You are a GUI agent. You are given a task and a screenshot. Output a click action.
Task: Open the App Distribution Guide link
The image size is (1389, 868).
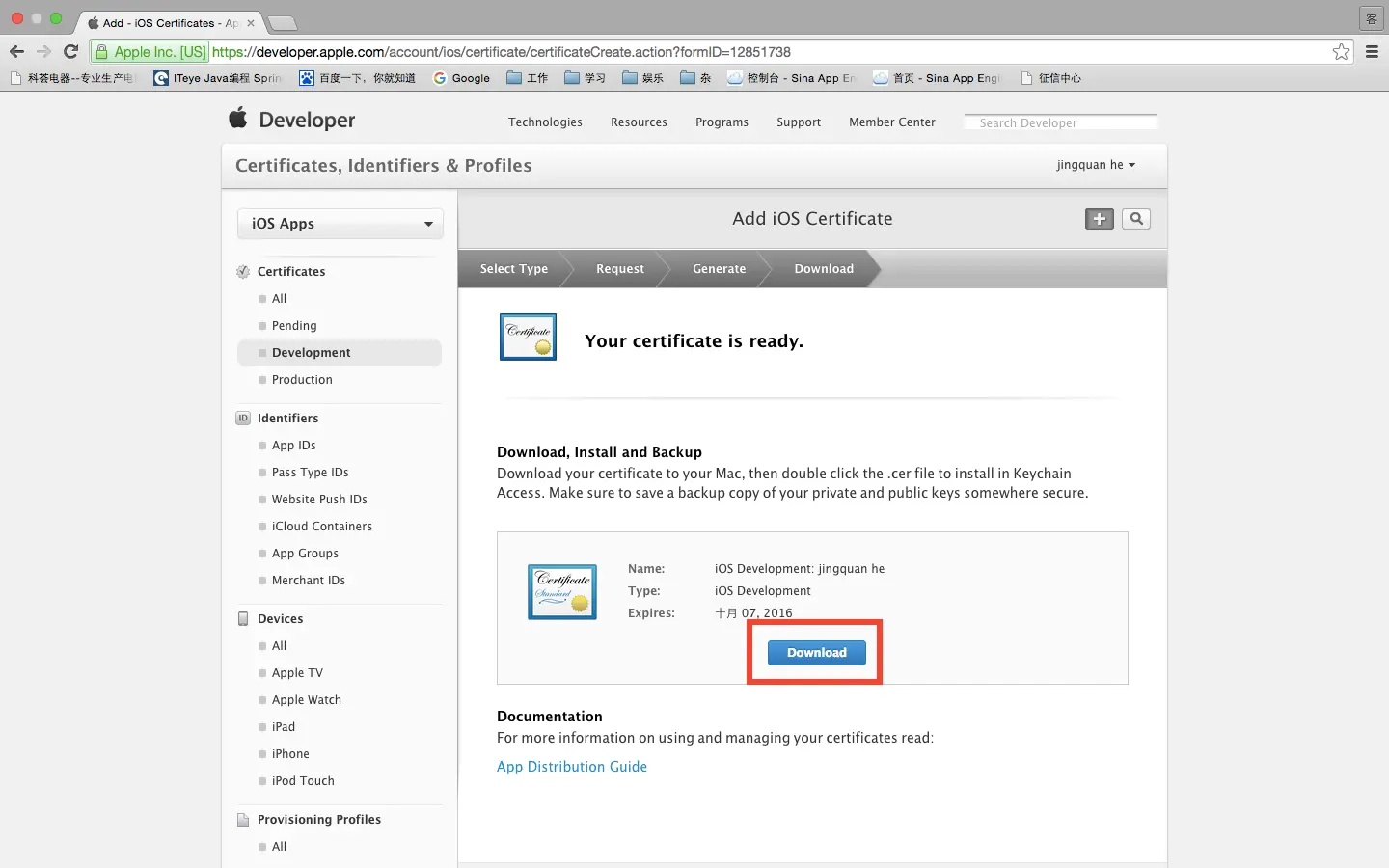(572, 767)
